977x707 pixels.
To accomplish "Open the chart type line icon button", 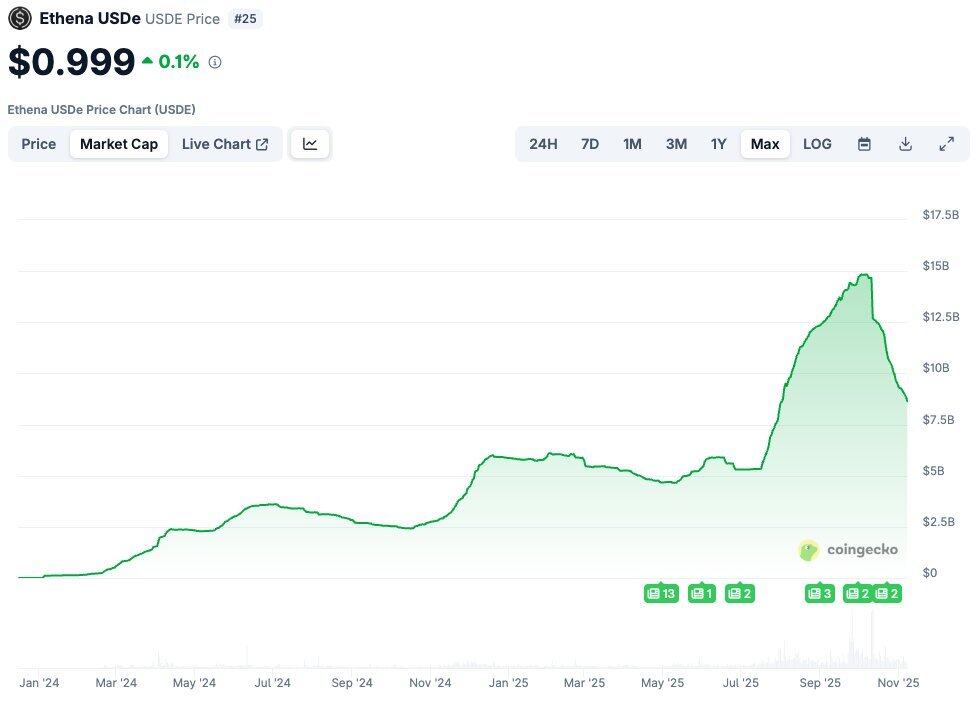I will coord(310,144).
